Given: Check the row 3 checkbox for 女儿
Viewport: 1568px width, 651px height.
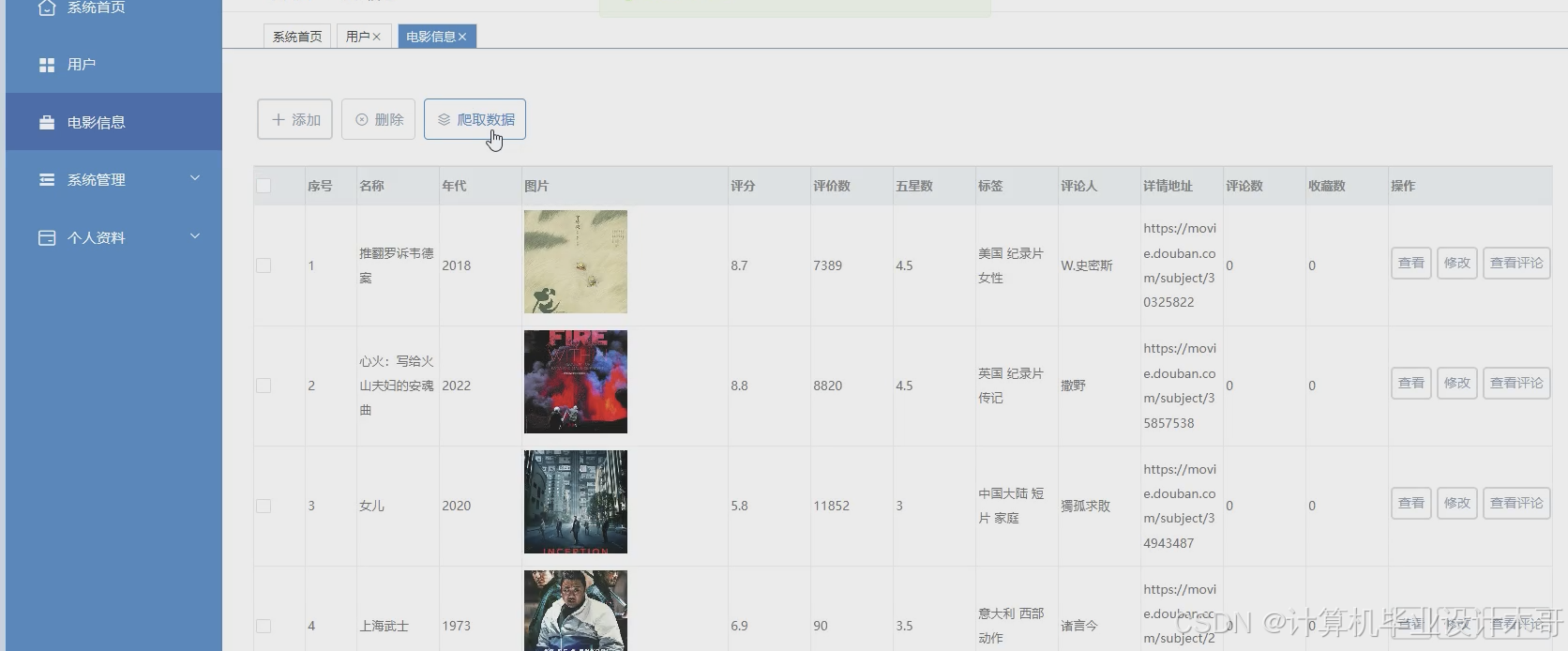Looking at the screenshot, I should (x=264, y=506).
